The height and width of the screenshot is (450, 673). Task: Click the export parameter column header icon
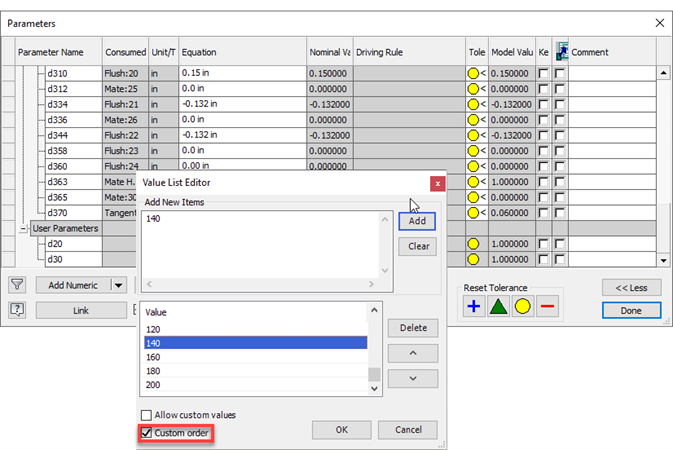[x=561, y=52]
